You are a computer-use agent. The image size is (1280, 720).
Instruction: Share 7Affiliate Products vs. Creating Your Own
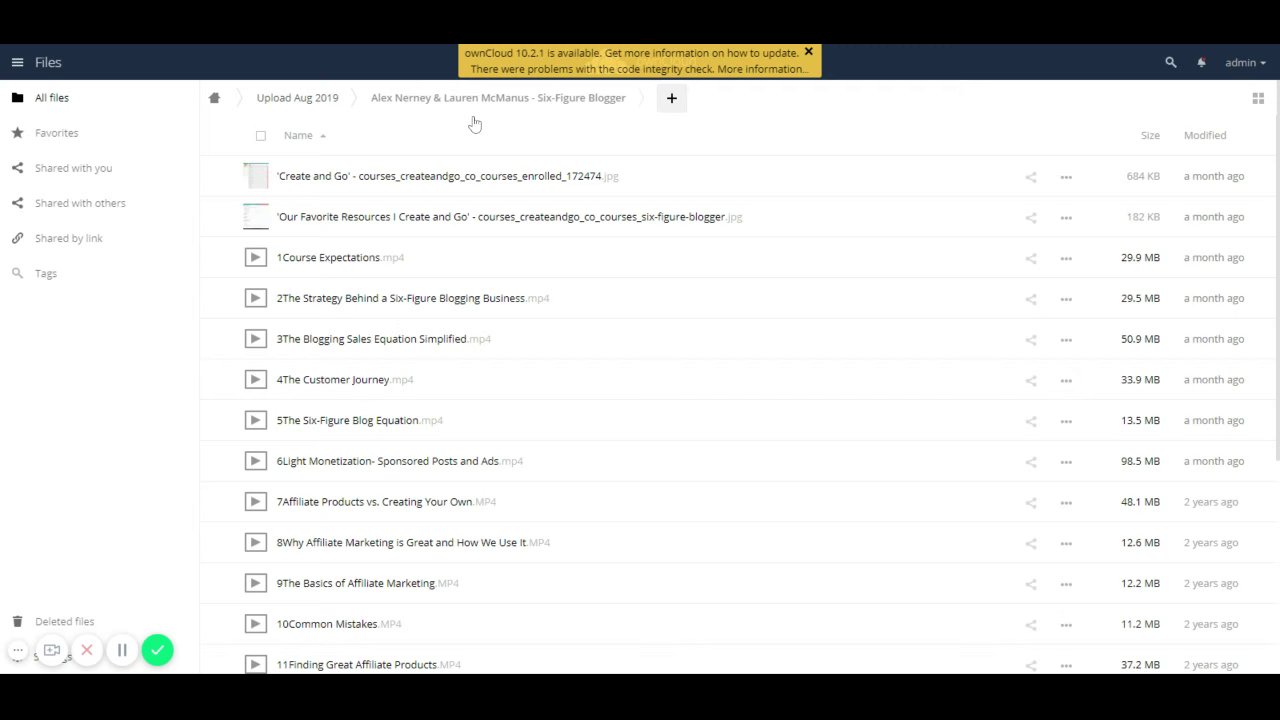click(1031, 502)
